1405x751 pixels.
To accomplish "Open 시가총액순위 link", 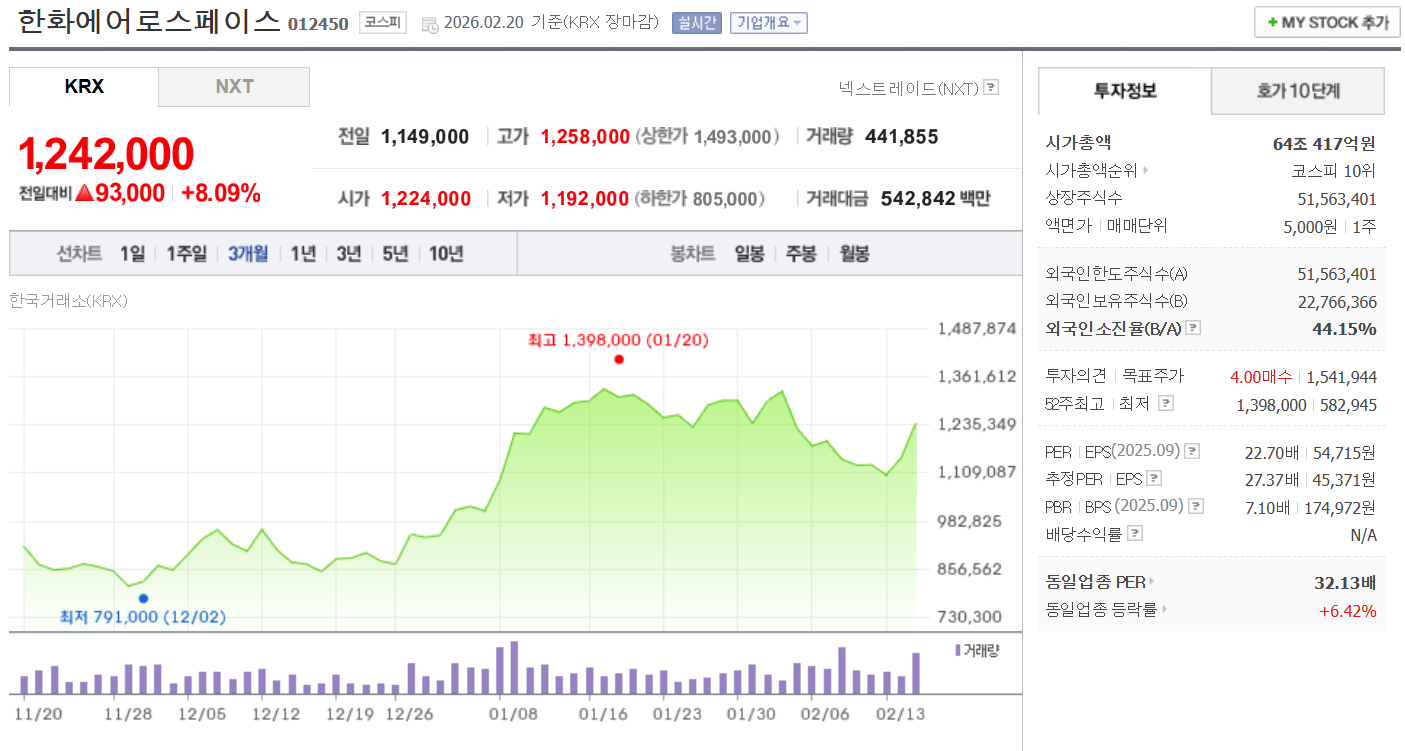I will click(1092, 171).
